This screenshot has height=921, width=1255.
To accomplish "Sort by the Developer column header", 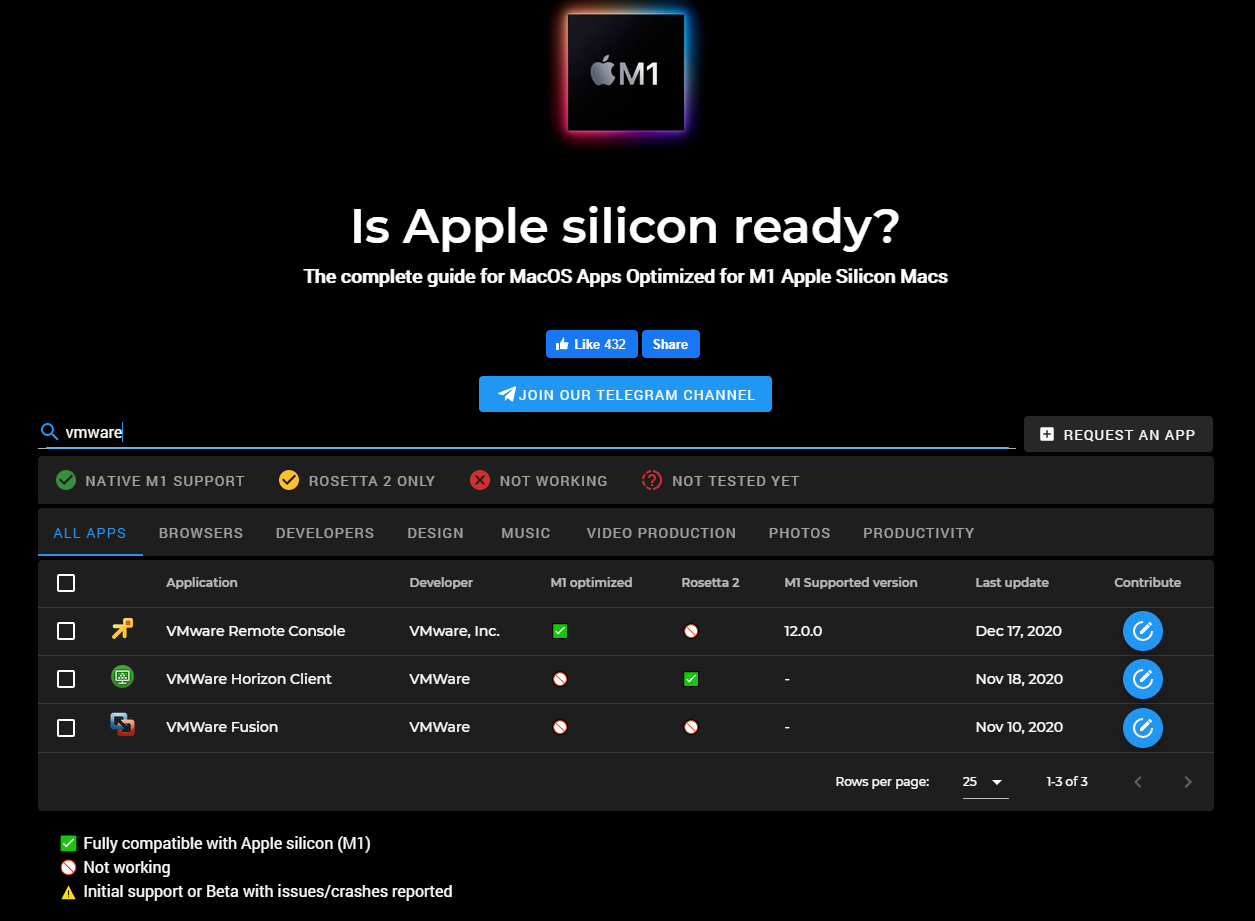I will click(441, 582).
